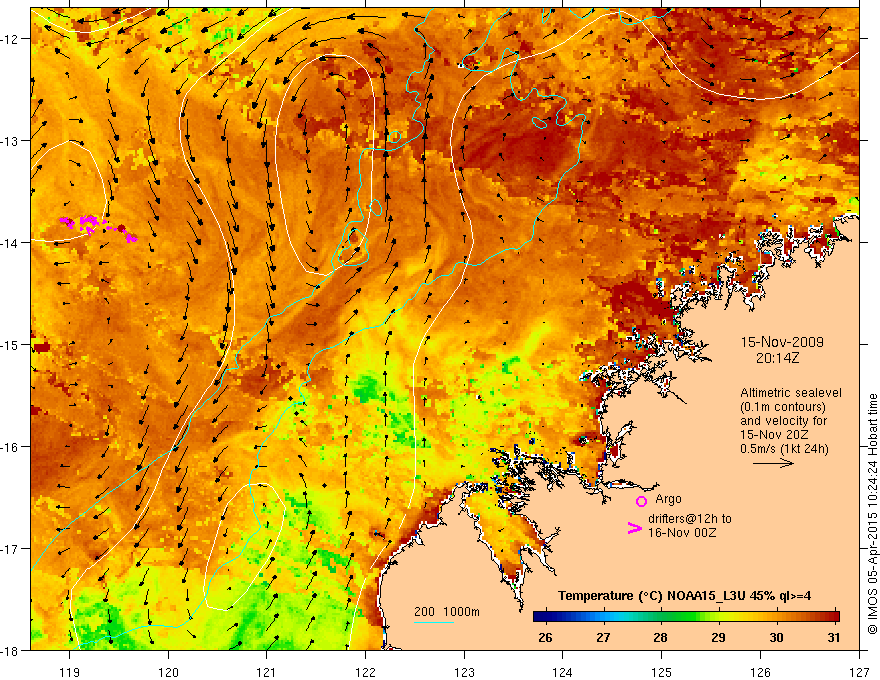Click the color bar tick label 29

tap(718, 637)
